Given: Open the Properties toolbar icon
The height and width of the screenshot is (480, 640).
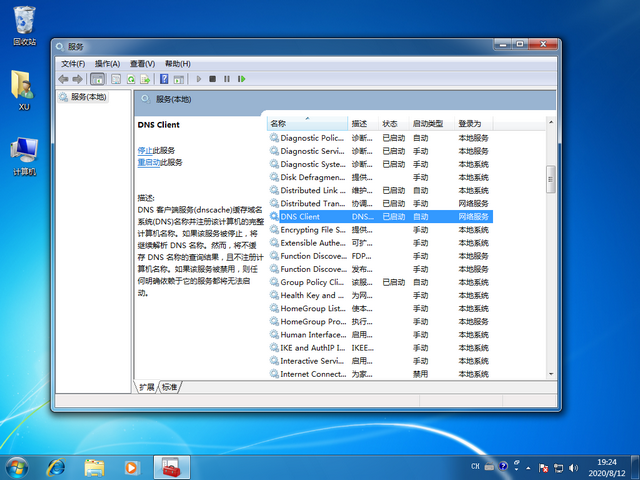Looking at the screenshot, I should coord(116,79).
